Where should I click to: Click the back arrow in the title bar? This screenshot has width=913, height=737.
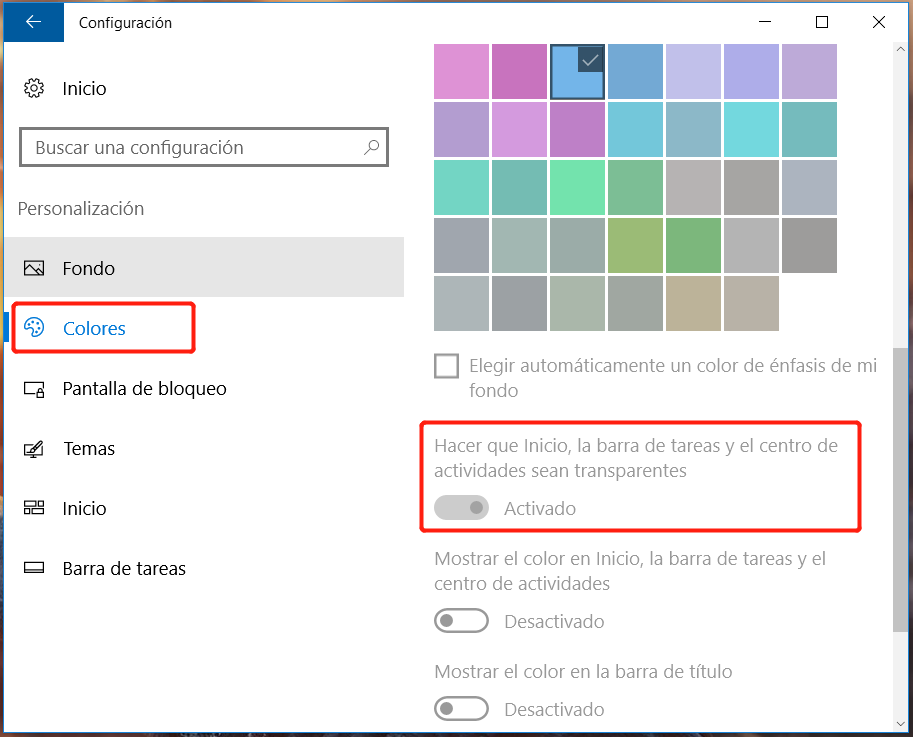click(x=32, y=22)
